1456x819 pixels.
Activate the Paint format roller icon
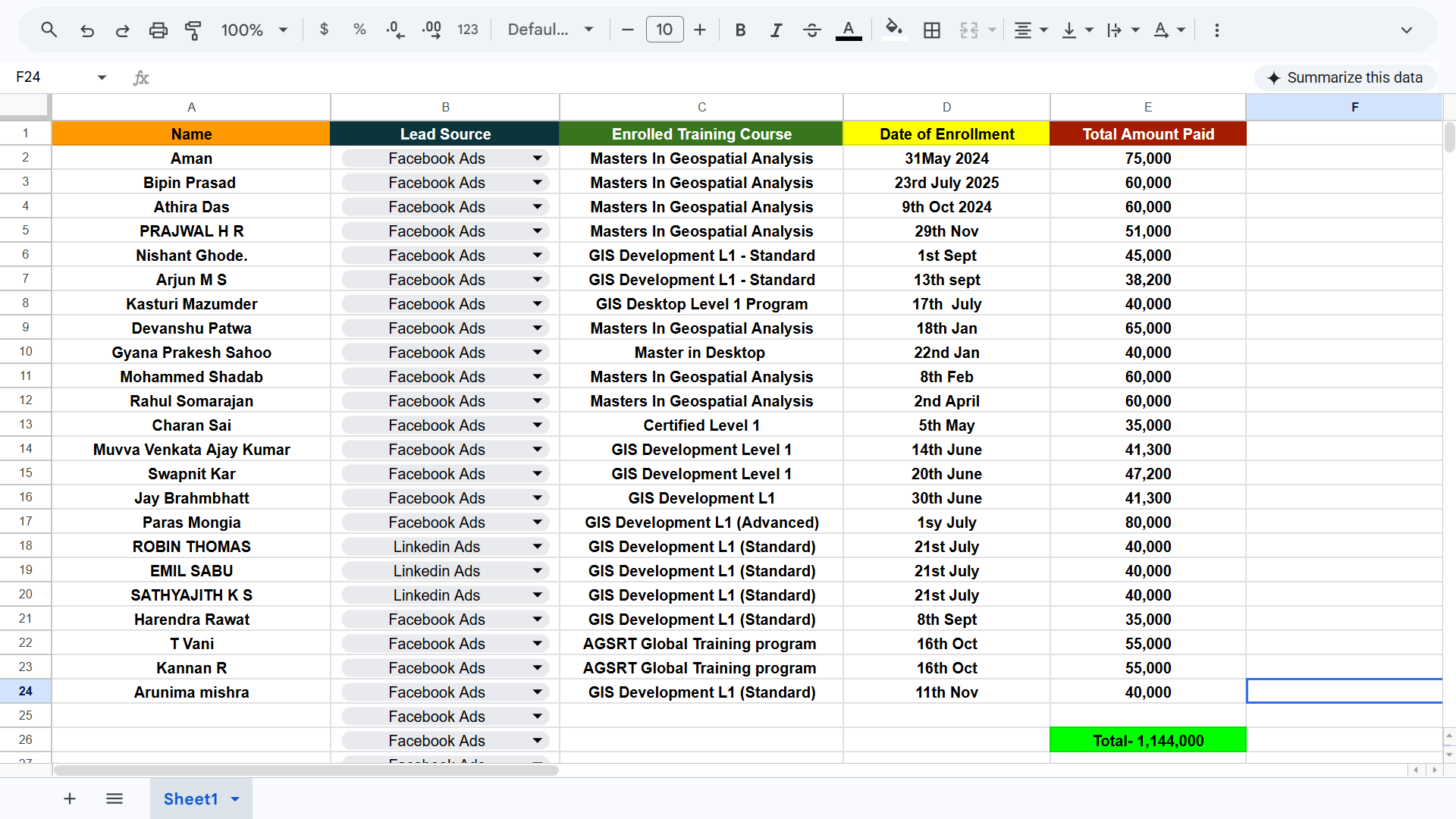tap(193, 30)
